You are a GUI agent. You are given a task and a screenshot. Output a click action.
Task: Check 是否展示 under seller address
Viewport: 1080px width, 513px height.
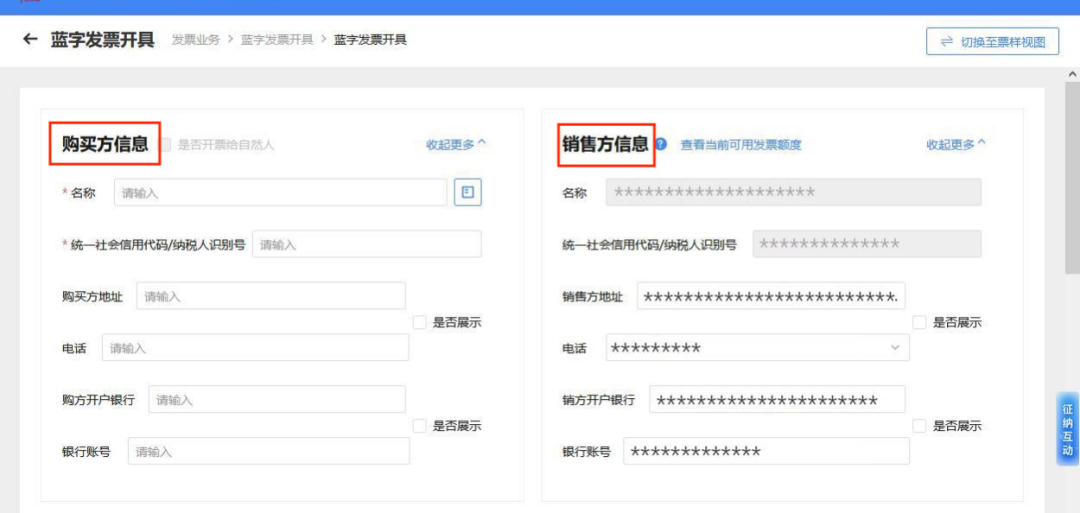point(919,322)
